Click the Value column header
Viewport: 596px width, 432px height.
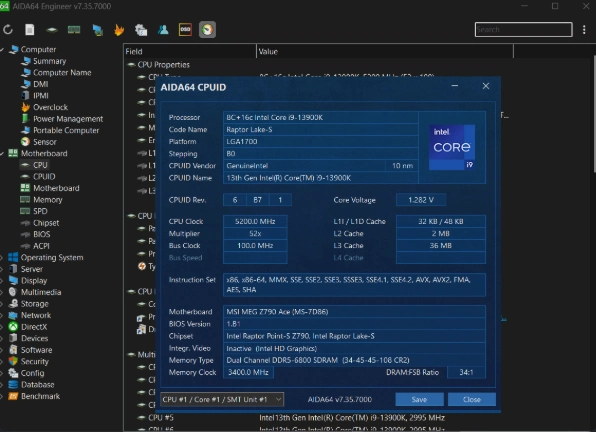pyautogui.click(x=385, y=51)
